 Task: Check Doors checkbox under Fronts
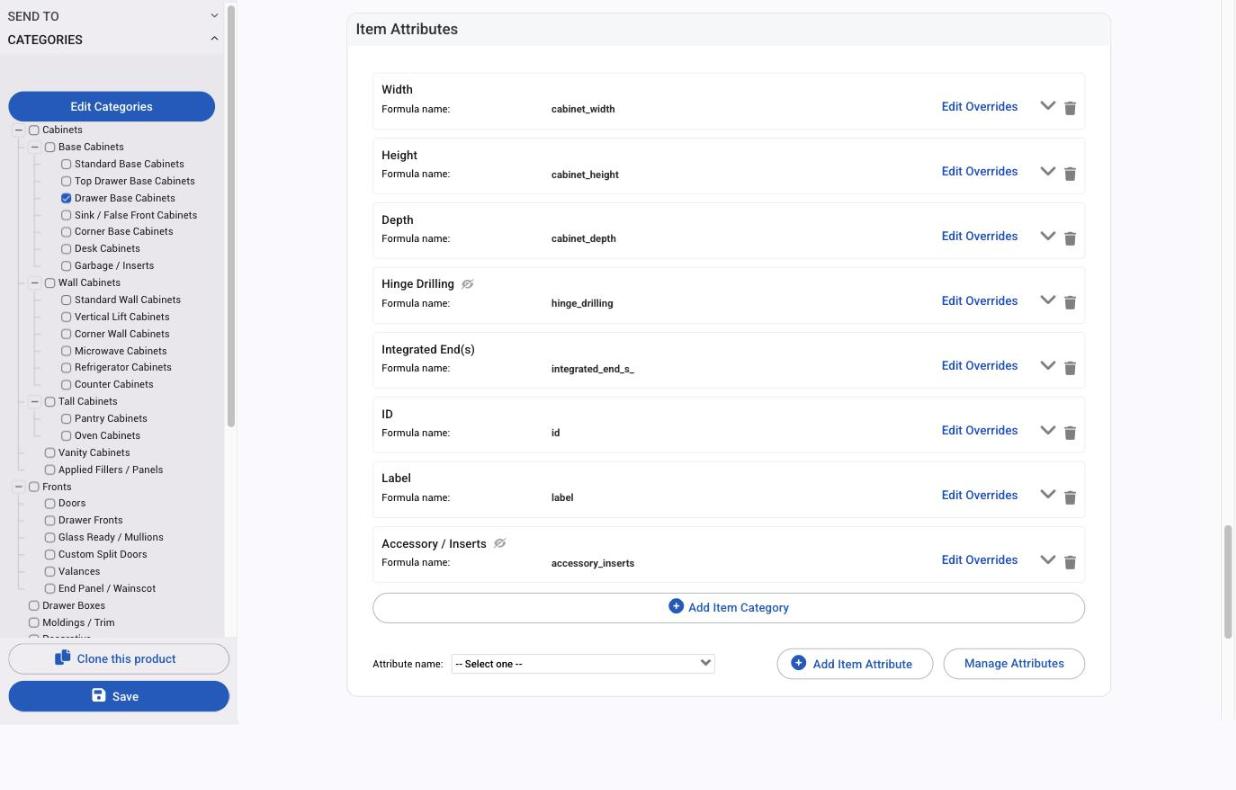(50, 504)
